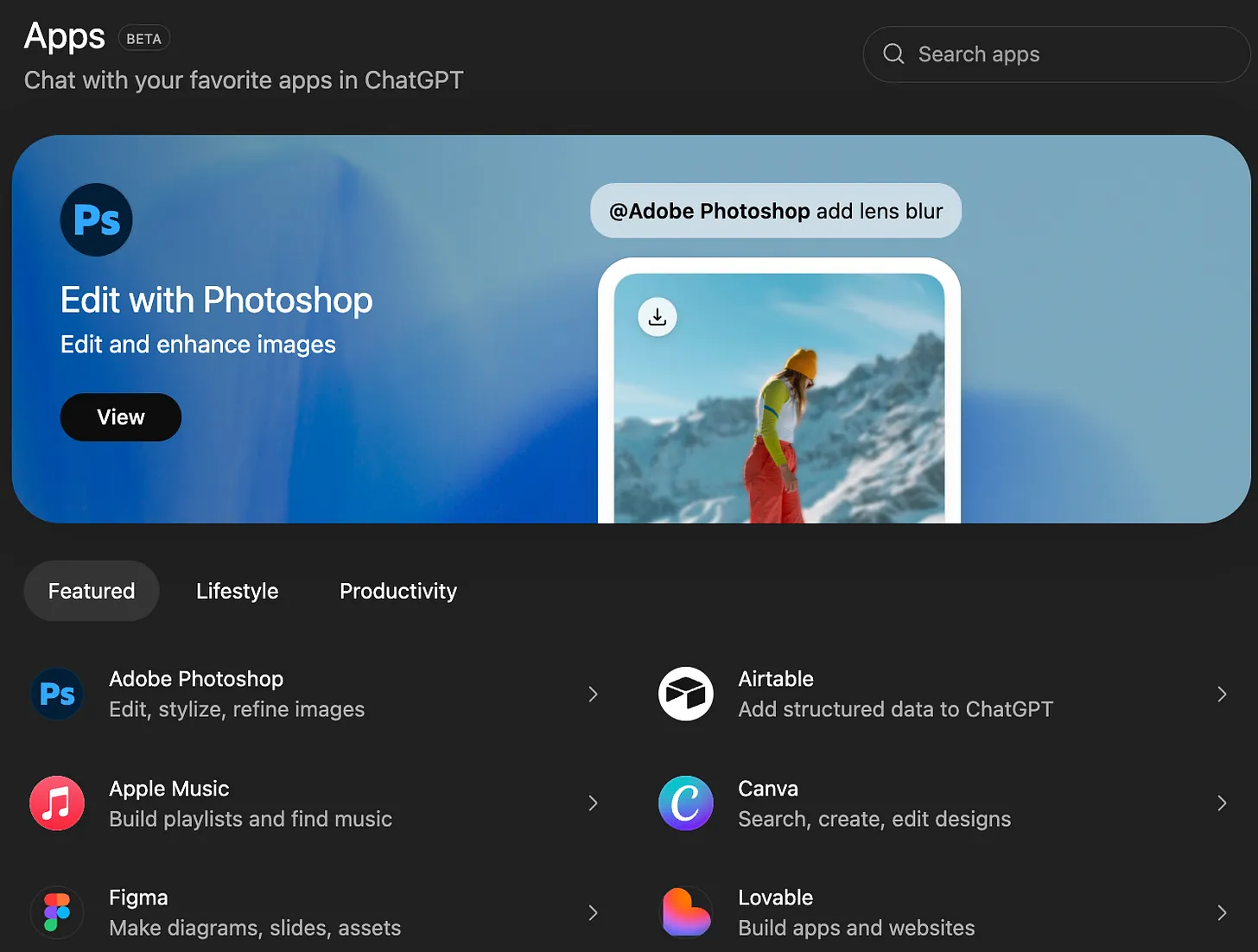This screenshot has width=1258, height=952.
Task: Click the Lovable heart icon
Action: pos(686,912)
